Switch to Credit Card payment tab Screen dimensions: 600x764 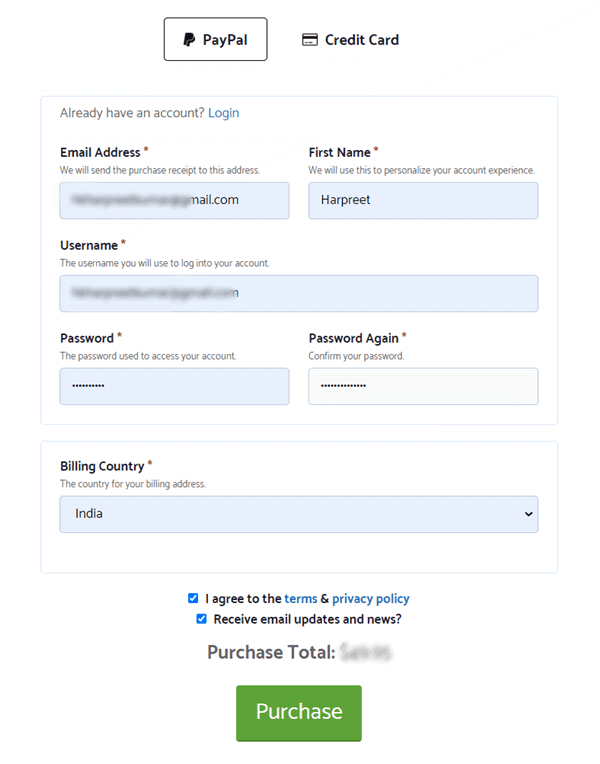[350, 39]
